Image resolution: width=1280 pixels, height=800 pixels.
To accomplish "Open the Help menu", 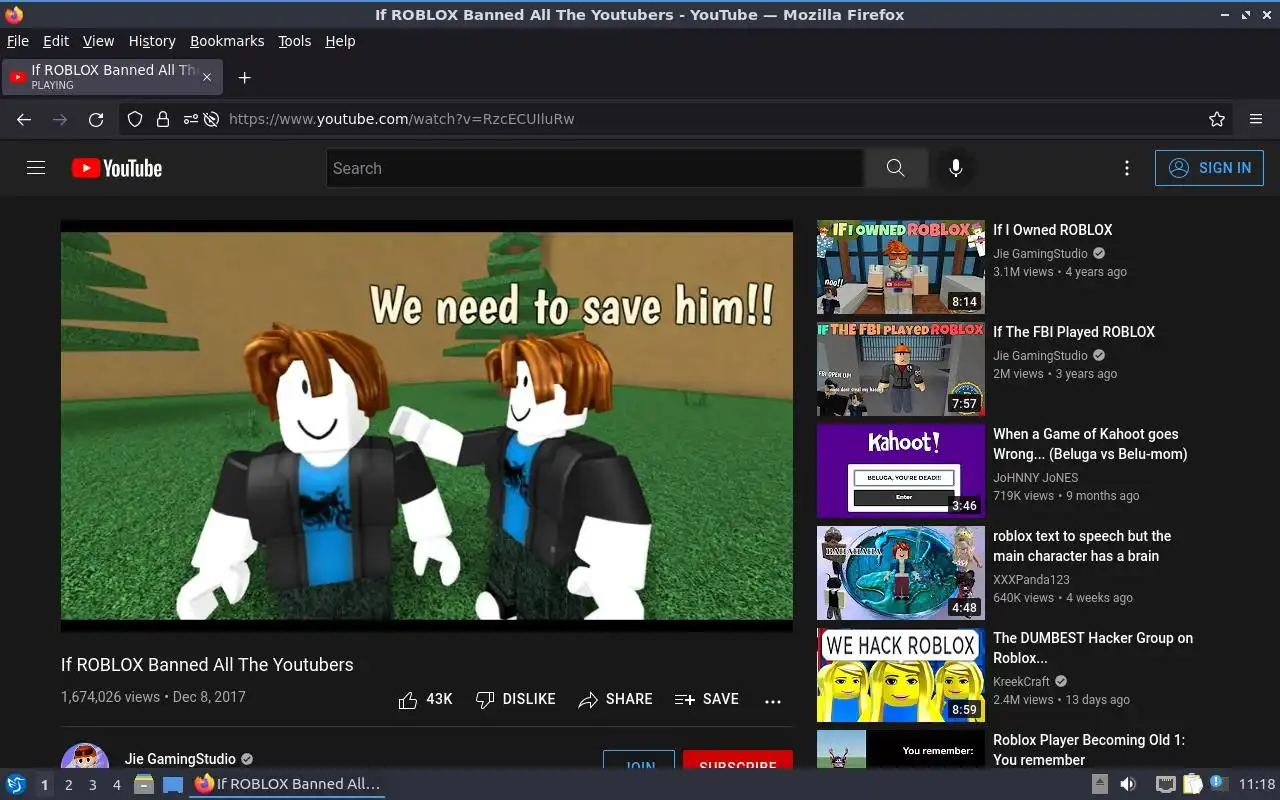I will point(340,41).
